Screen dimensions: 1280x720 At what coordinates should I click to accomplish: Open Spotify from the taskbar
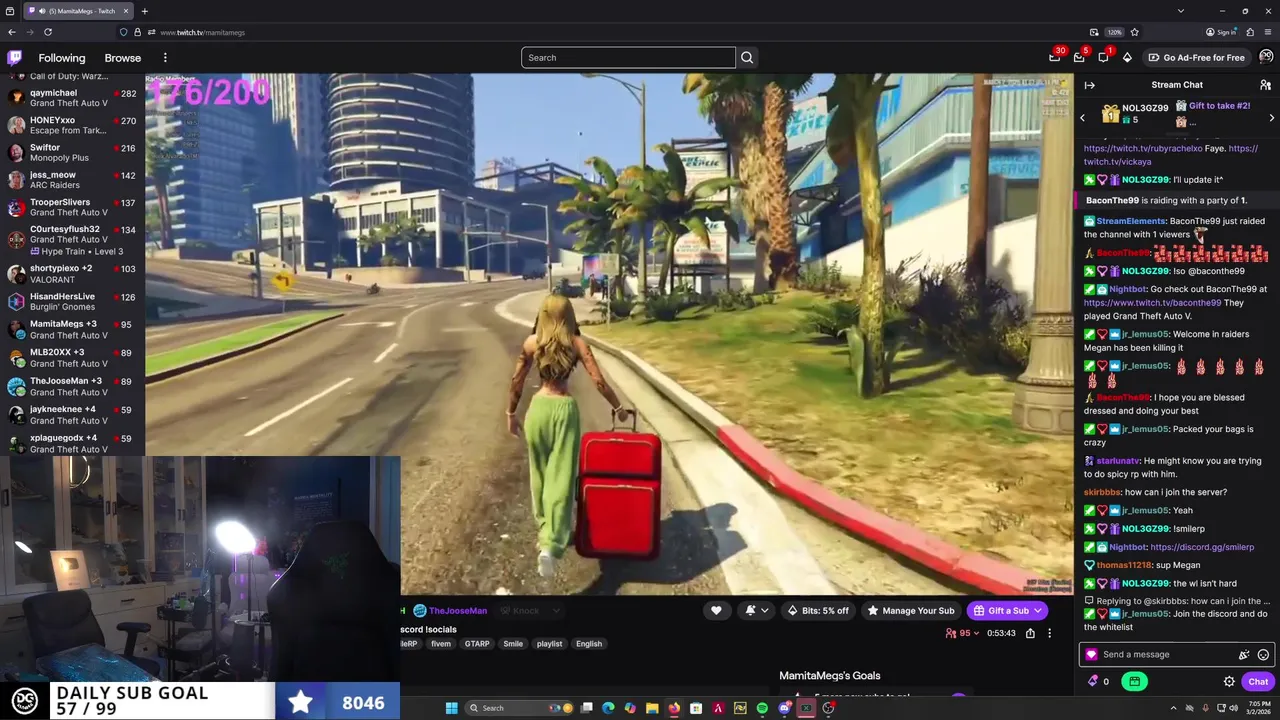762,708
